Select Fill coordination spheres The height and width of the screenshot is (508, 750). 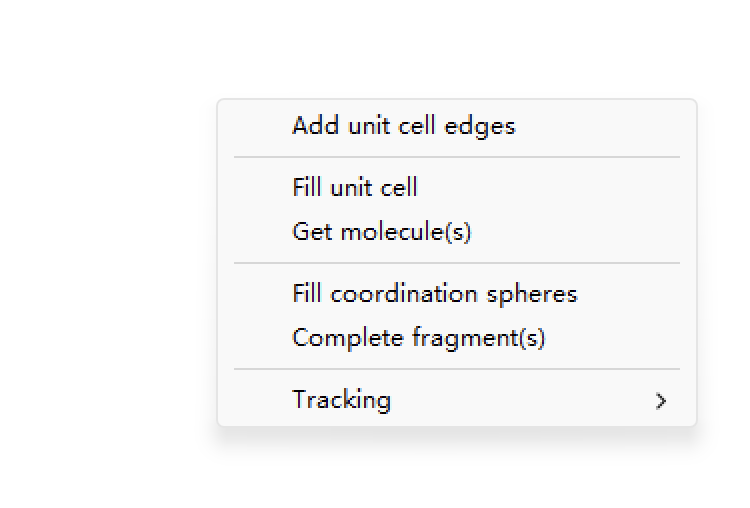click(x=434, y=294)
